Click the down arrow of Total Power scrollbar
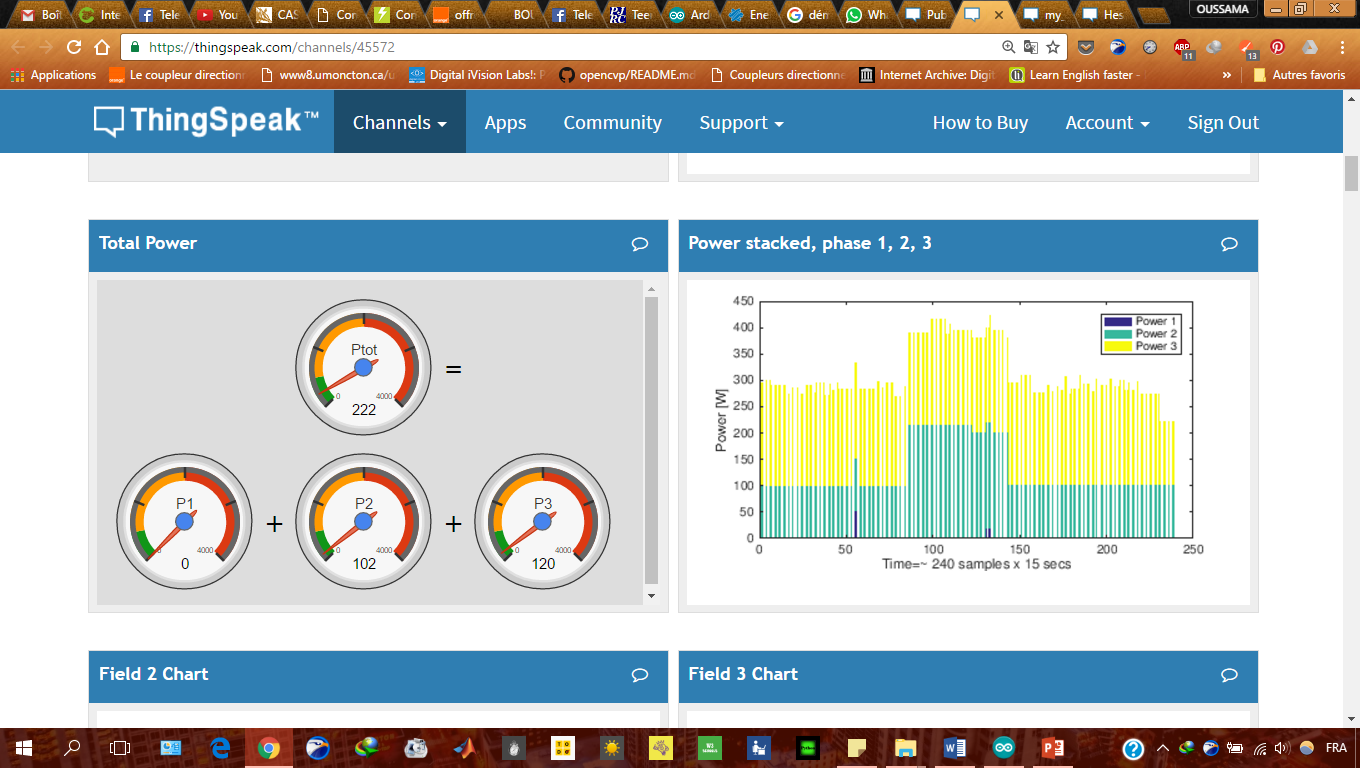The width and height of the screenshot is (1360, 768). pos(652,596)
